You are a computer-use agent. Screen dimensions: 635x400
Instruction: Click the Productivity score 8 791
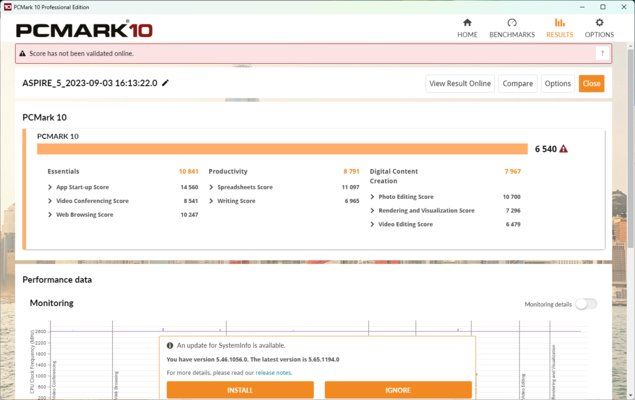coord(352,171)
